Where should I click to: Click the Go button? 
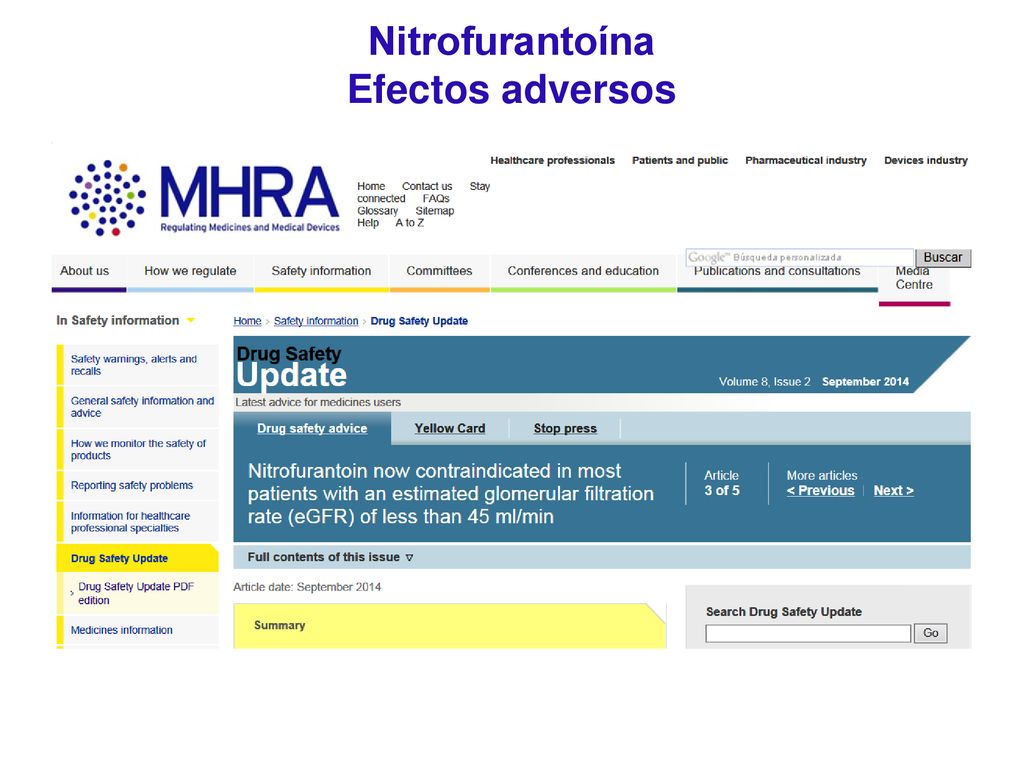(931, 633)
